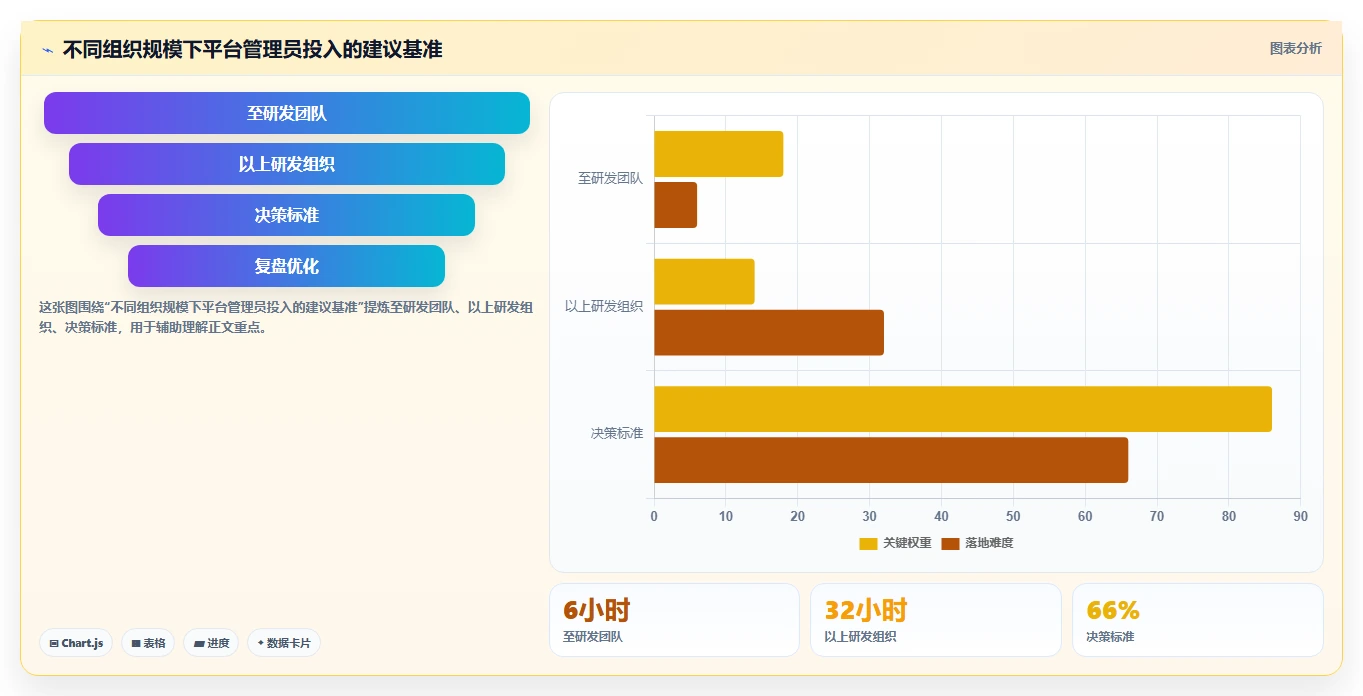Click the chart icon beside the title

(x=48, y=50)
